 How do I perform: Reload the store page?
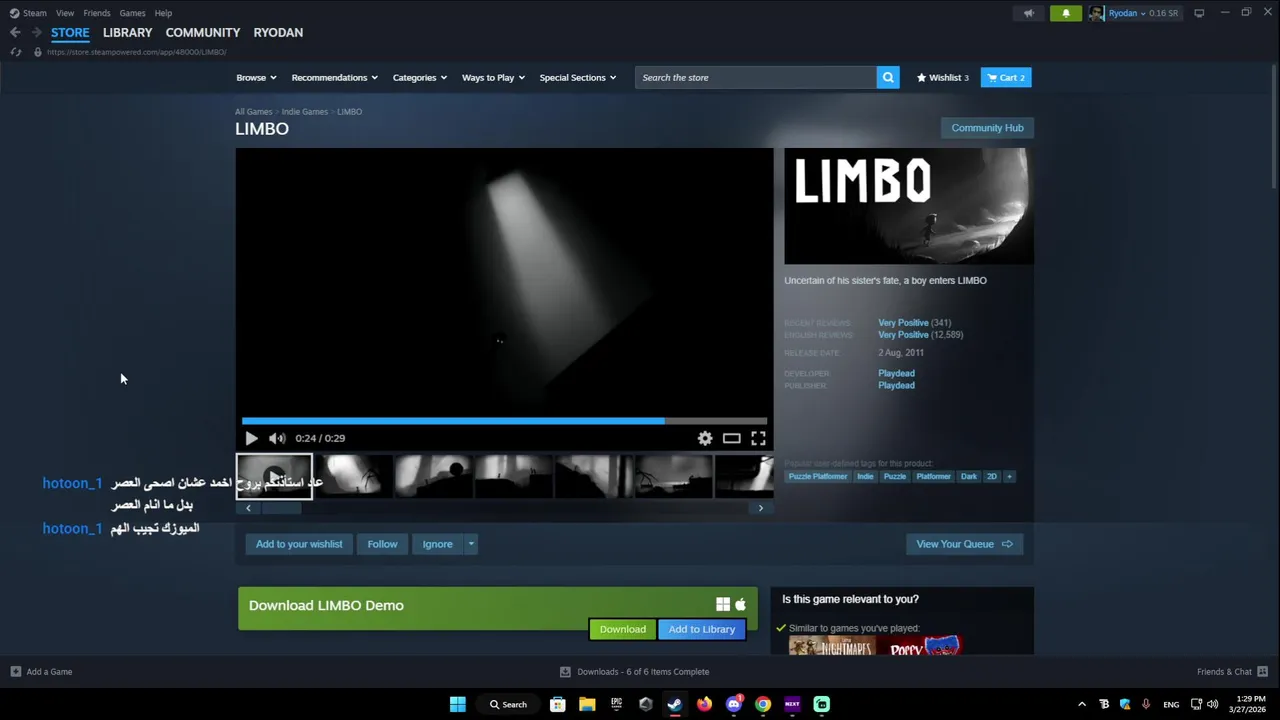pos(15,52)
